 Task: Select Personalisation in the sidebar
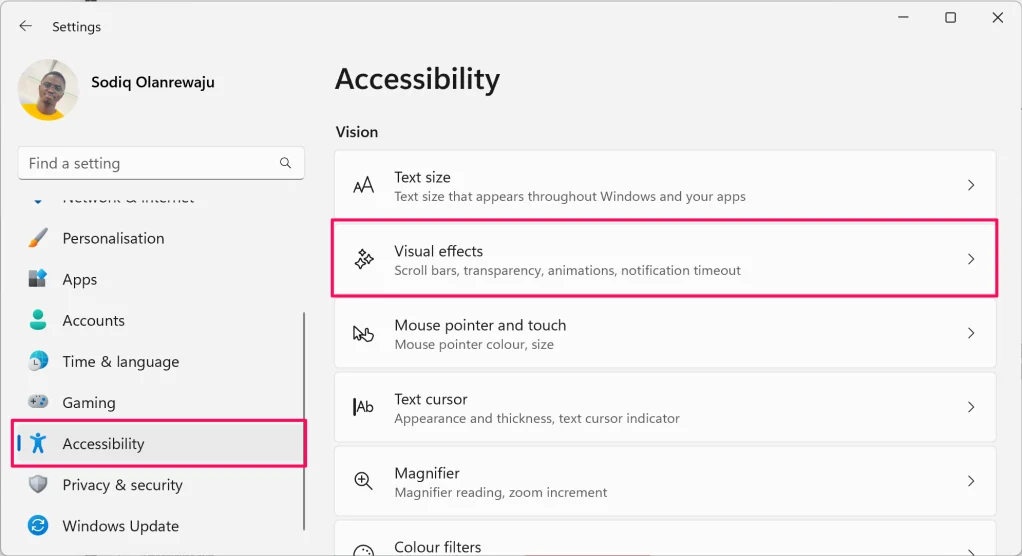(113, 238)
